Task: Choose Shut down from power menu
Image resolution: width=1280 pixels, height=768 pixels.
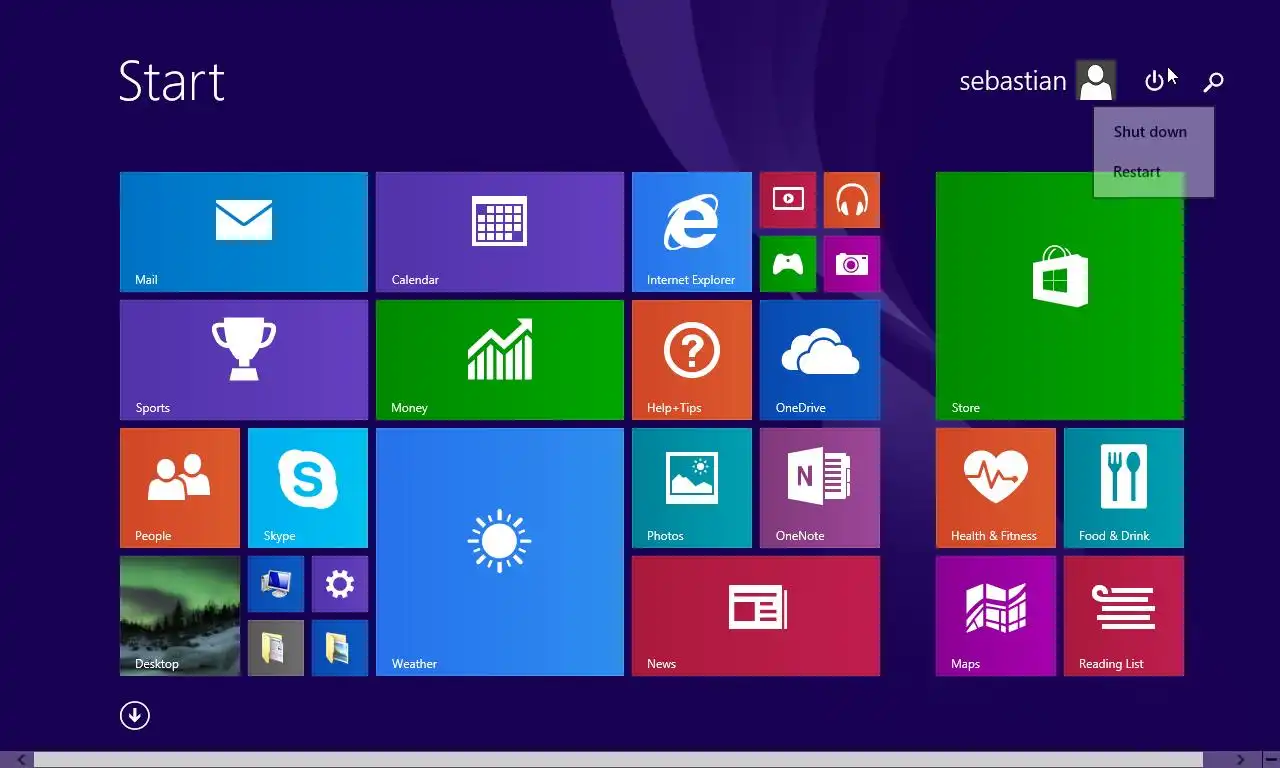Action: (1153, 132)
